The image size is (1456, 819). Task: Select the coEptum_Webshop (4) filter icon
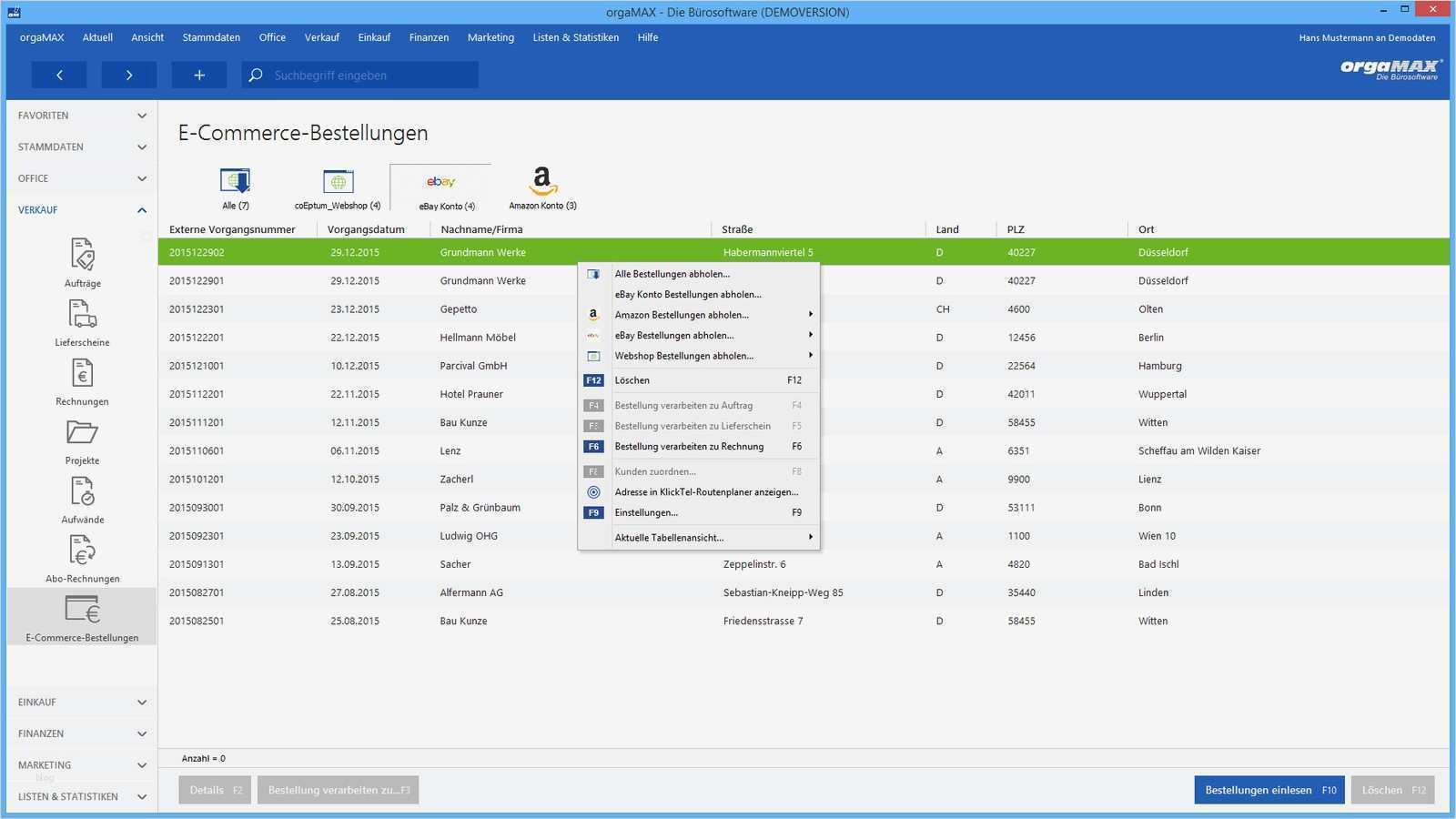point(338,181)
